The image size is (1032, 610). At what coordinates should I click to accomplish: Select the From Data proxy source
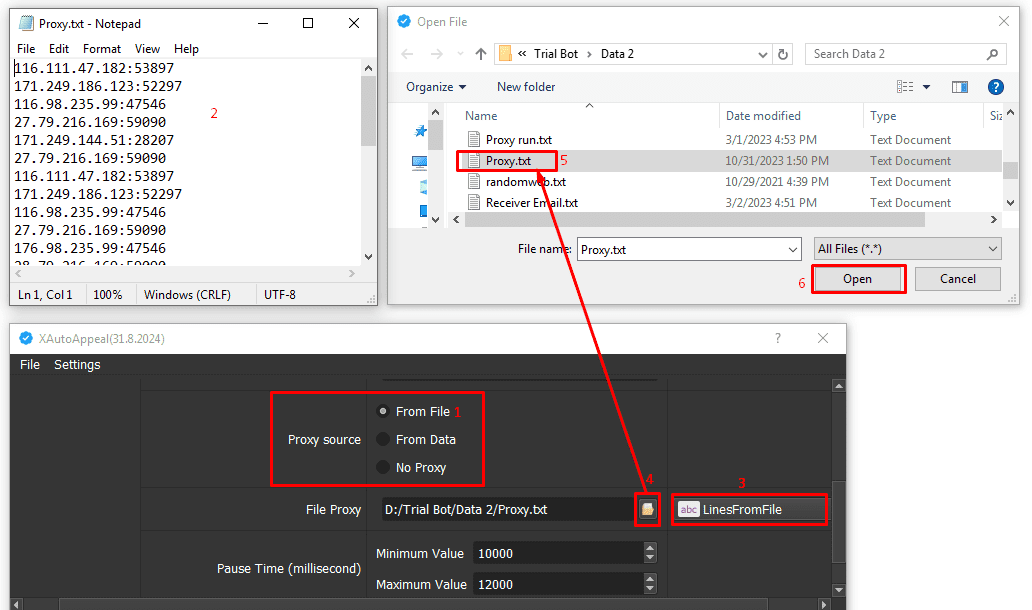tap(382, 439)
